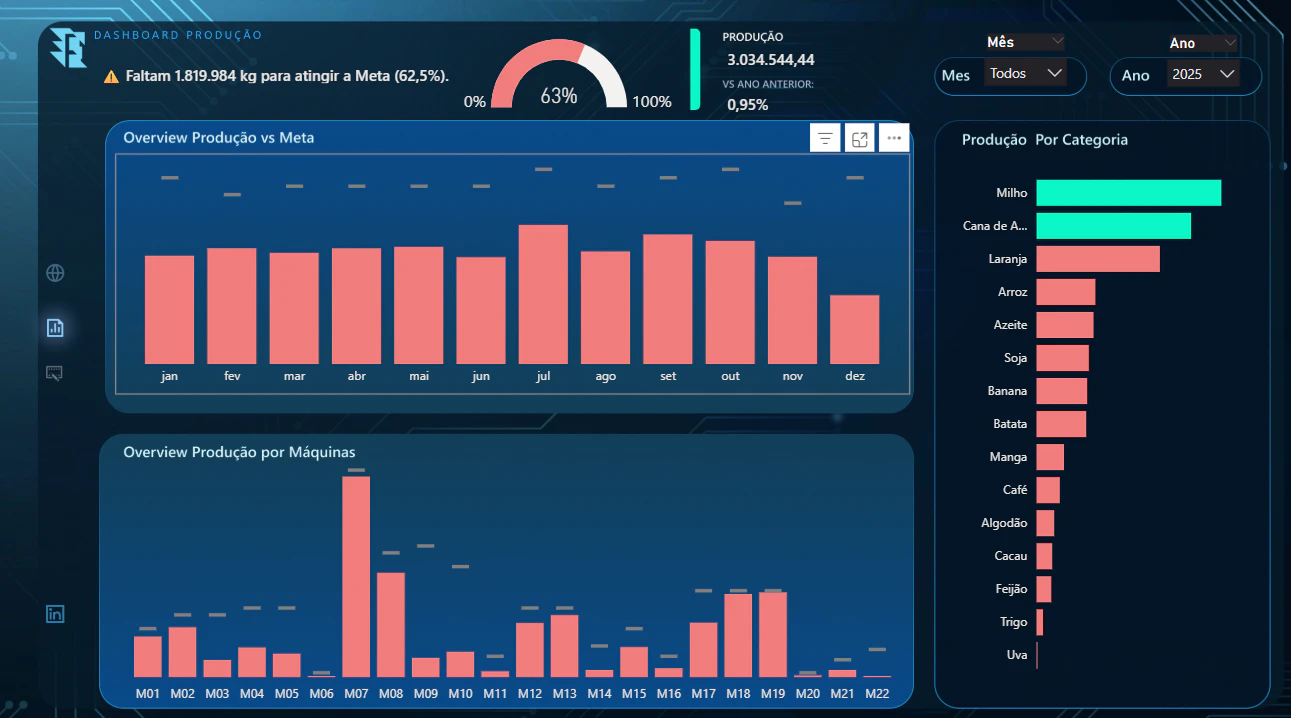Click the Overview Produção por Máquinas title
Screen dimensions: 1291x718
point(239,453)
